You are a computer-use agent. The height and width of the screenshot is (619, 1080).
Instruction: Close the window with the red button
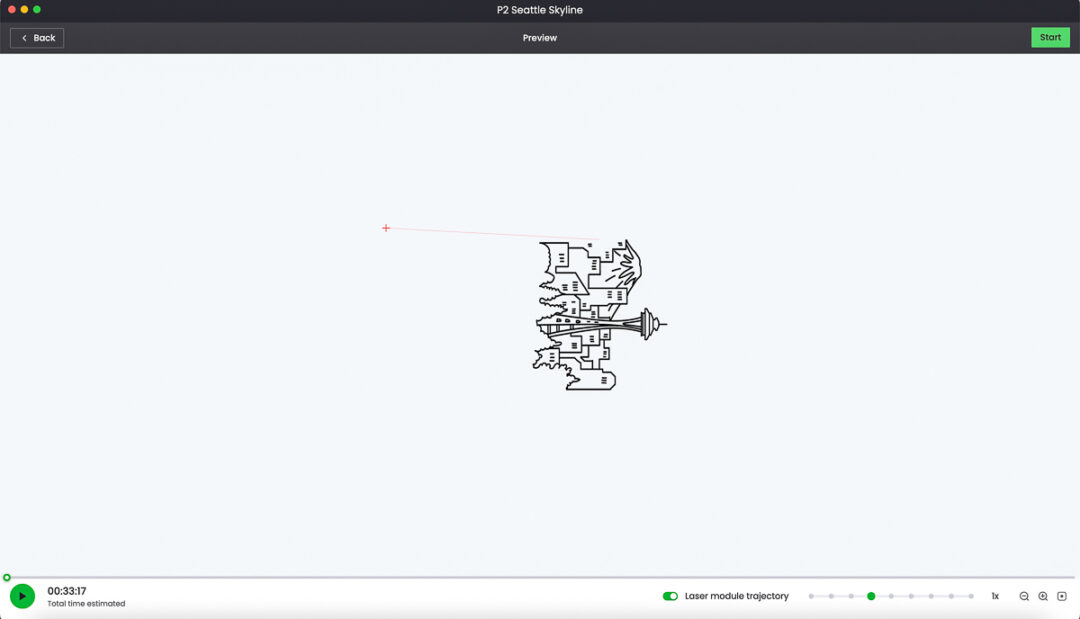click(x=12, y=9)
